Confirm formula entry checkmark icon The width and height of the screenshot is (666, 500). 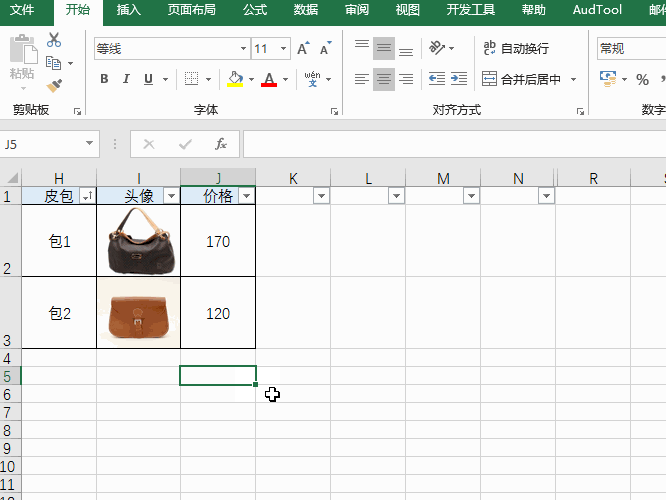click(x=185, y=144)
